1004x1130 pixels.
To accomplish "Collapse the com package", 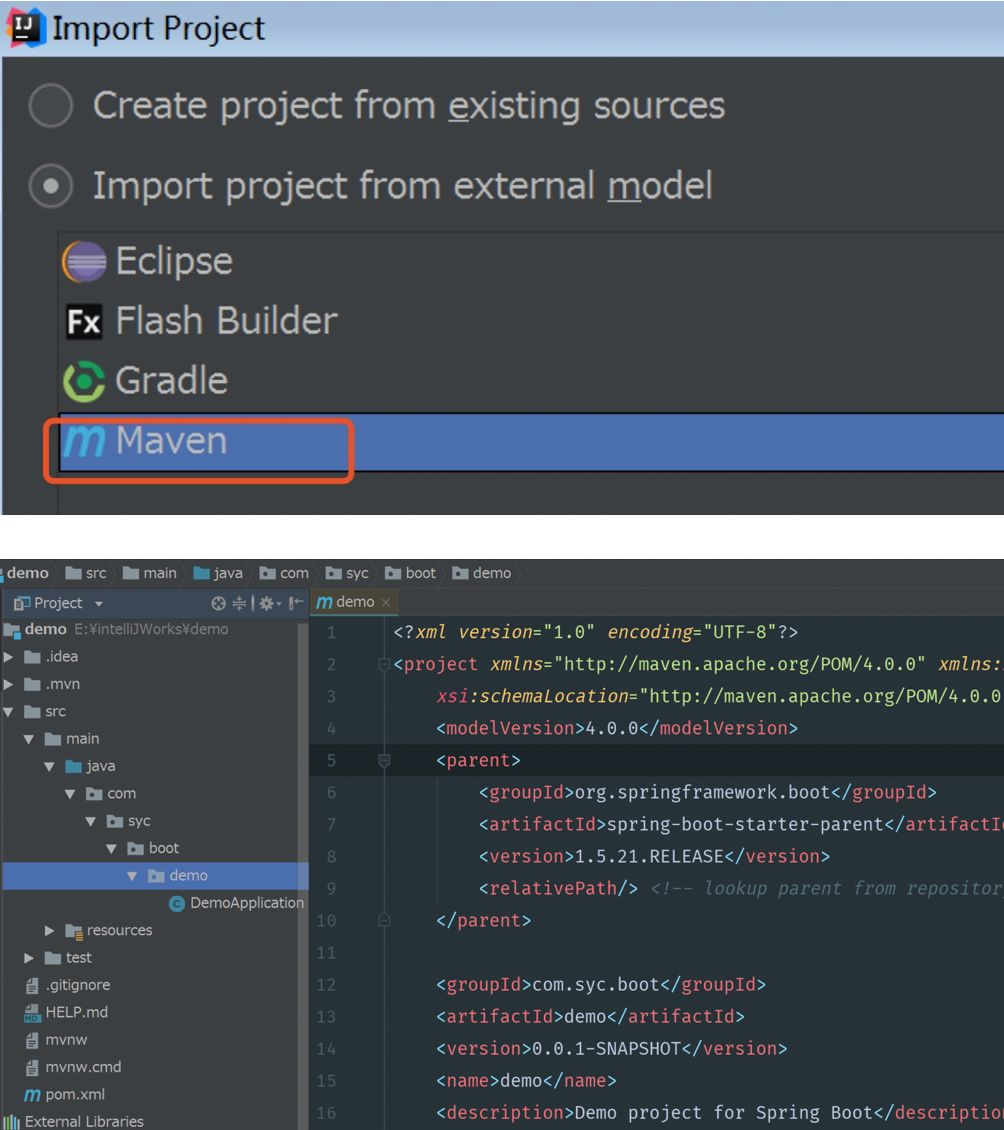I will pos(70,793).
